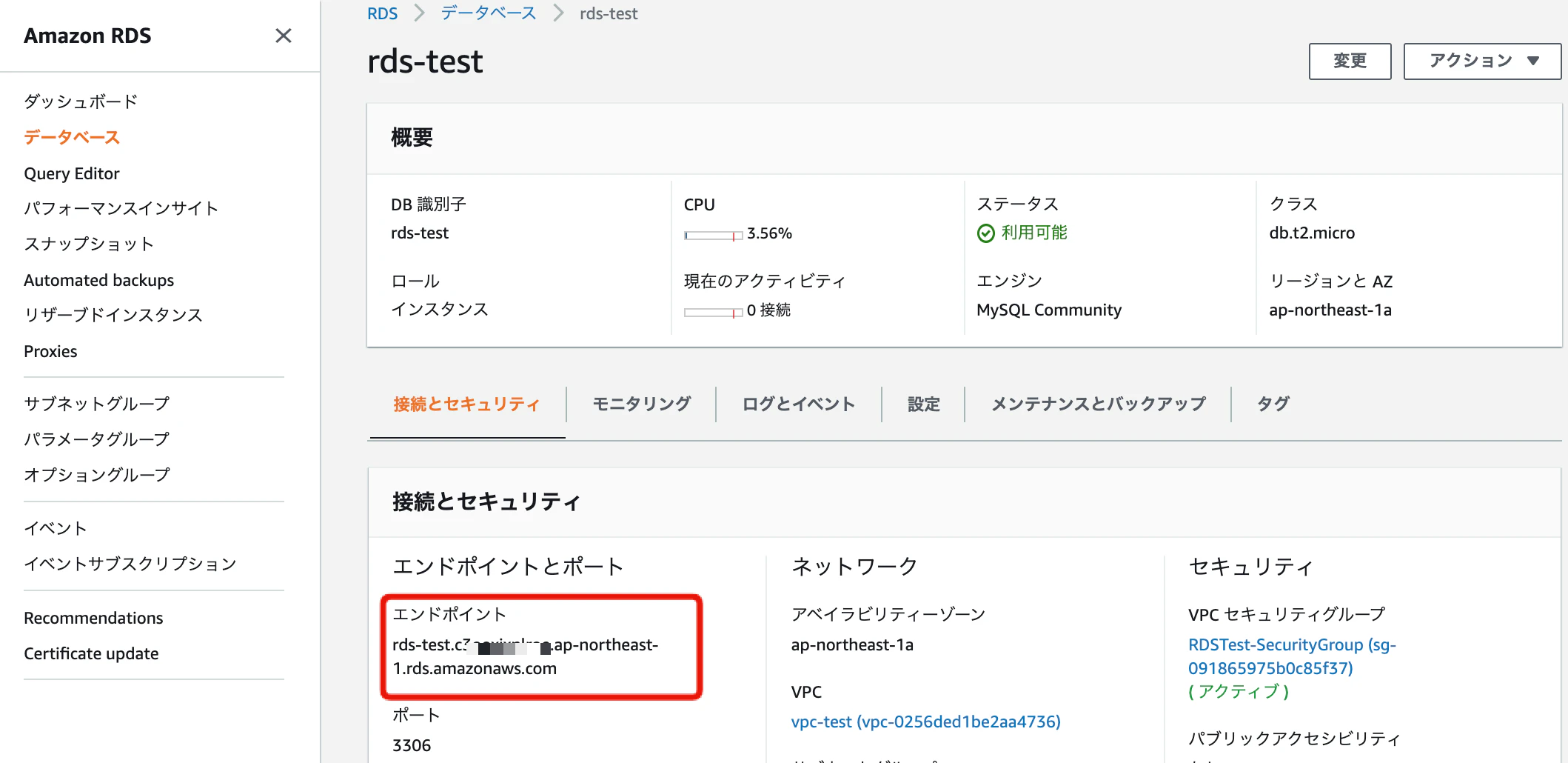This screenshot has height=763, width=1568.
Task: Select the port value 3306
Action: coord(412,745)
